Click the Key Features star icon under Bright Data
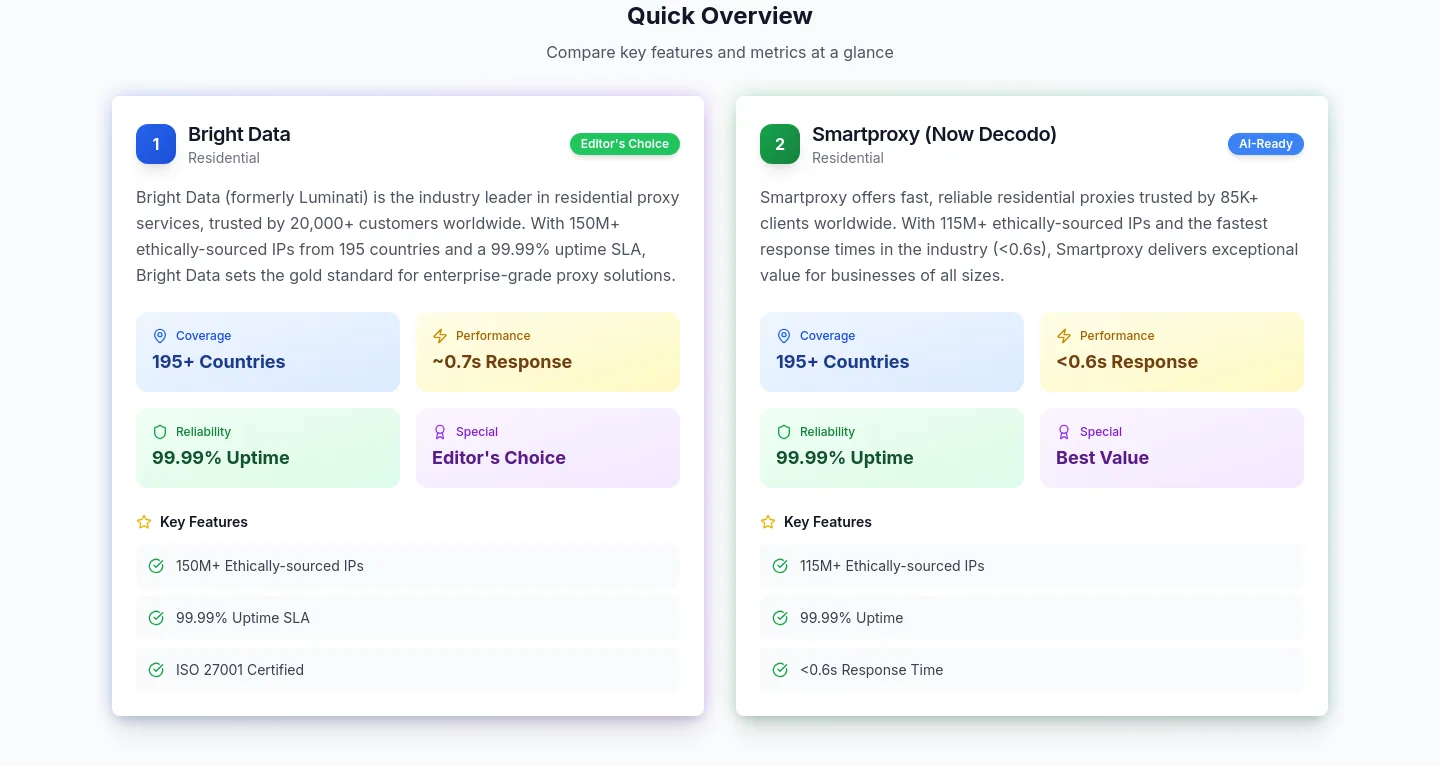 click(x=144, y=522)
